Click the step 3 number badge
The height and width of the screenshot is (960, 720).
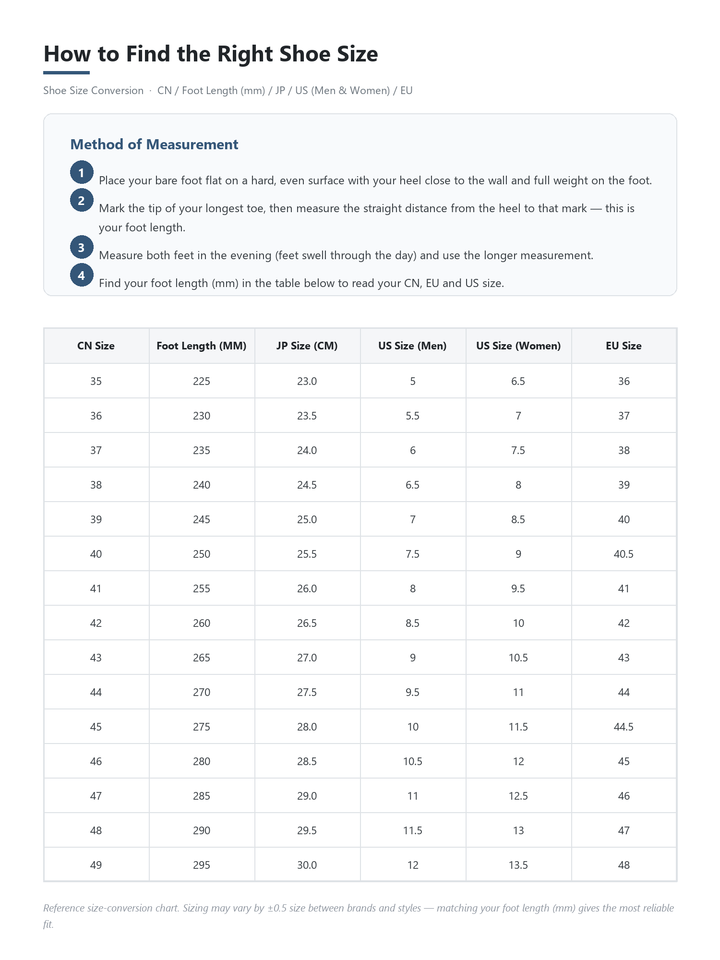[81, 247]
